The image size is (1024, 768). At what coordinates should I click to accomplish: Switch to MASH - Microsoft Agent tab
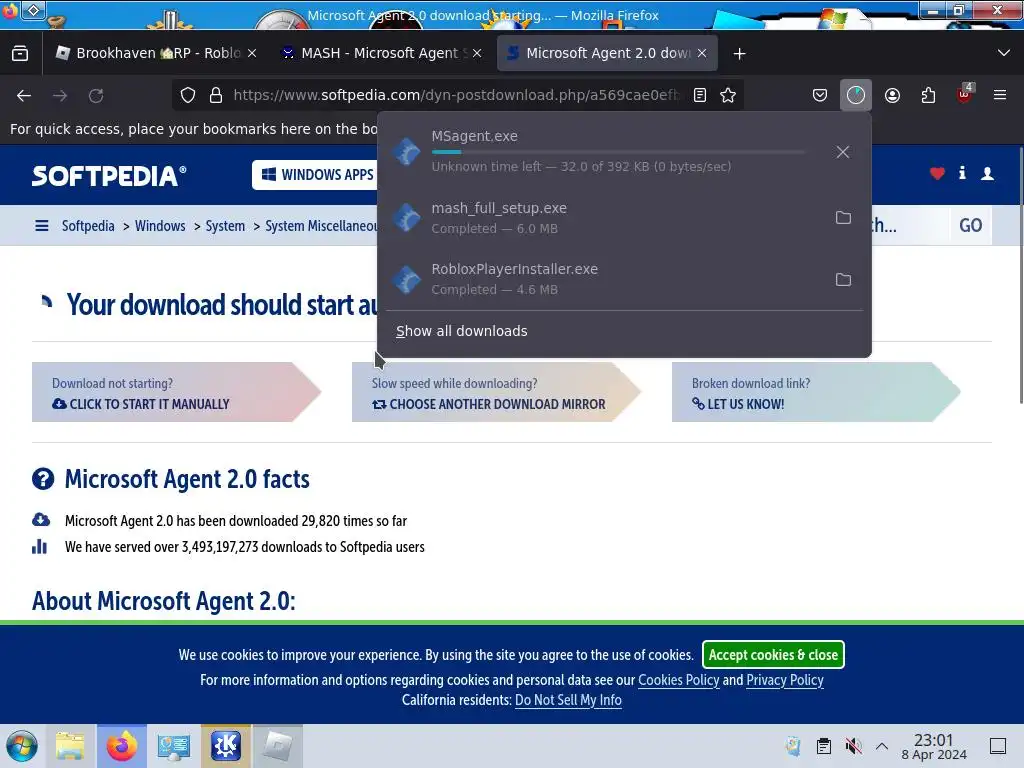click(x=379, y=54)
